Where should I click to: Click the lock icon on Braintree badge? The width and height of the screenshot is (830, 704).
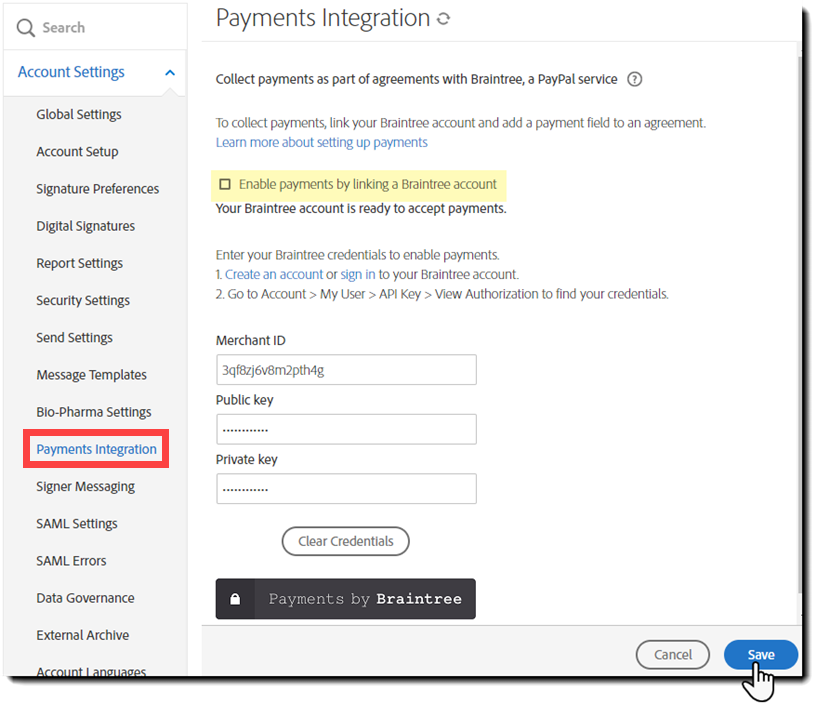[235, 599]
